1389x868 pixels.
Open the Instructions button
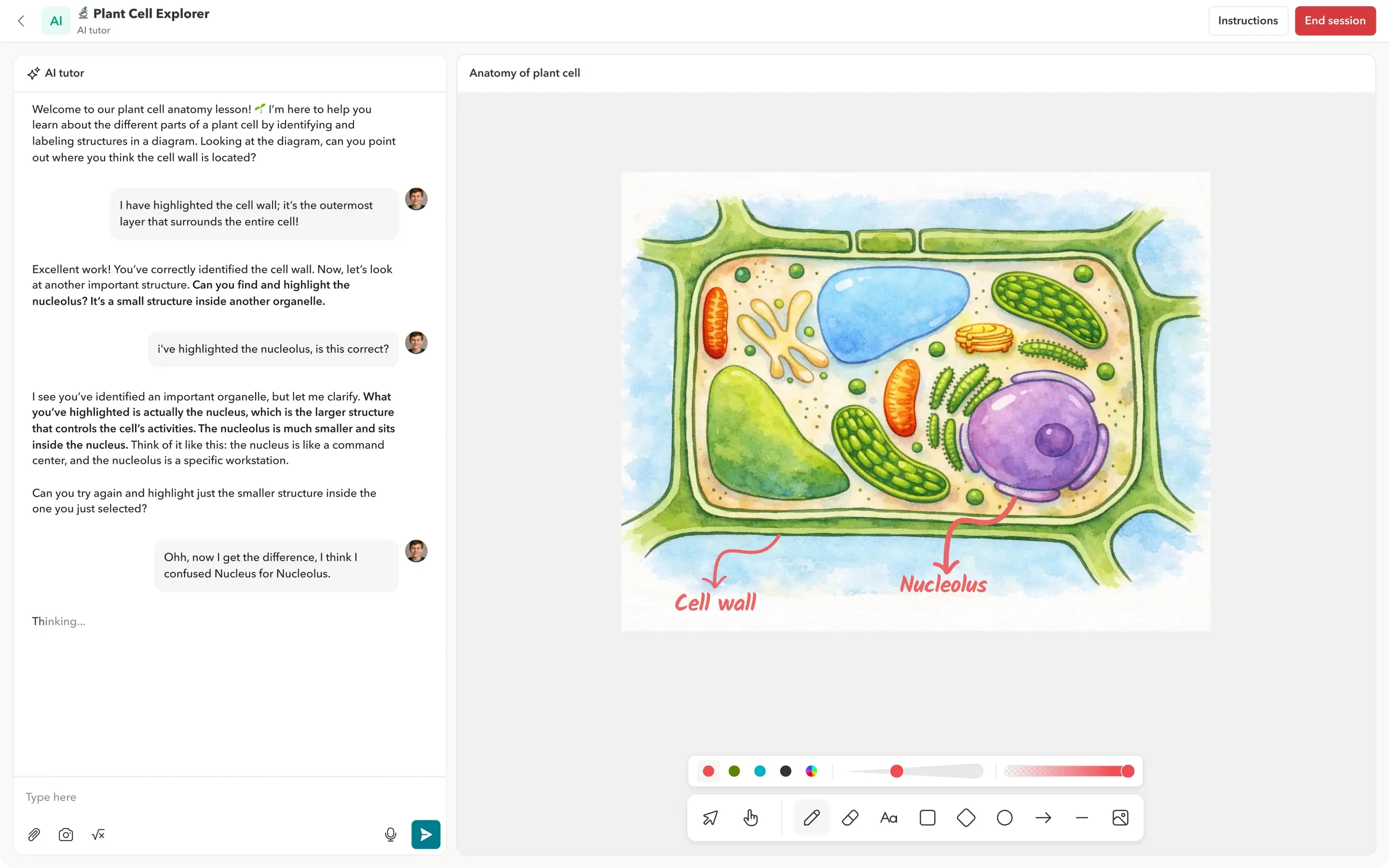pyautogui.click(x=1248, y=21)
